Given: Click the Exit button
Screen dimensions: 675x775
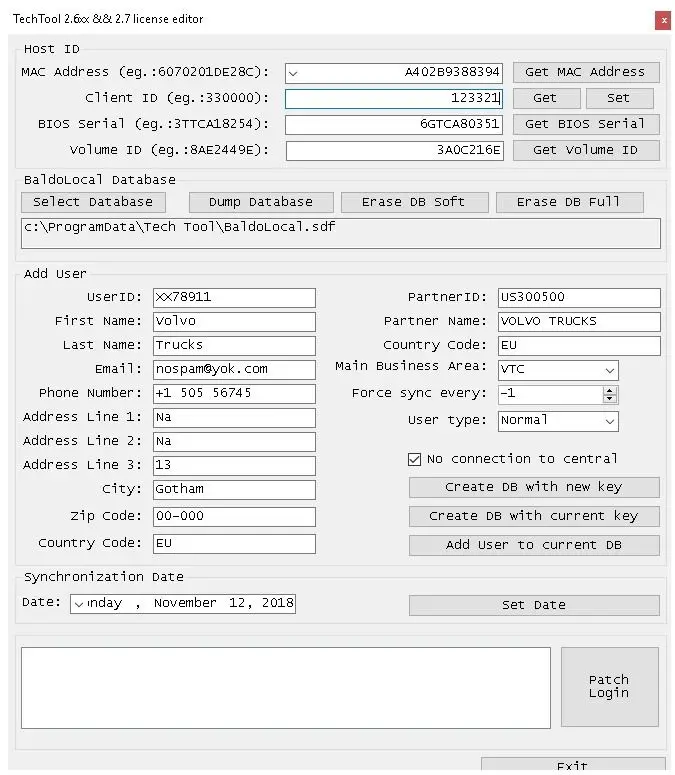Looking at the screenshot, I should click(x=573, y=766).
